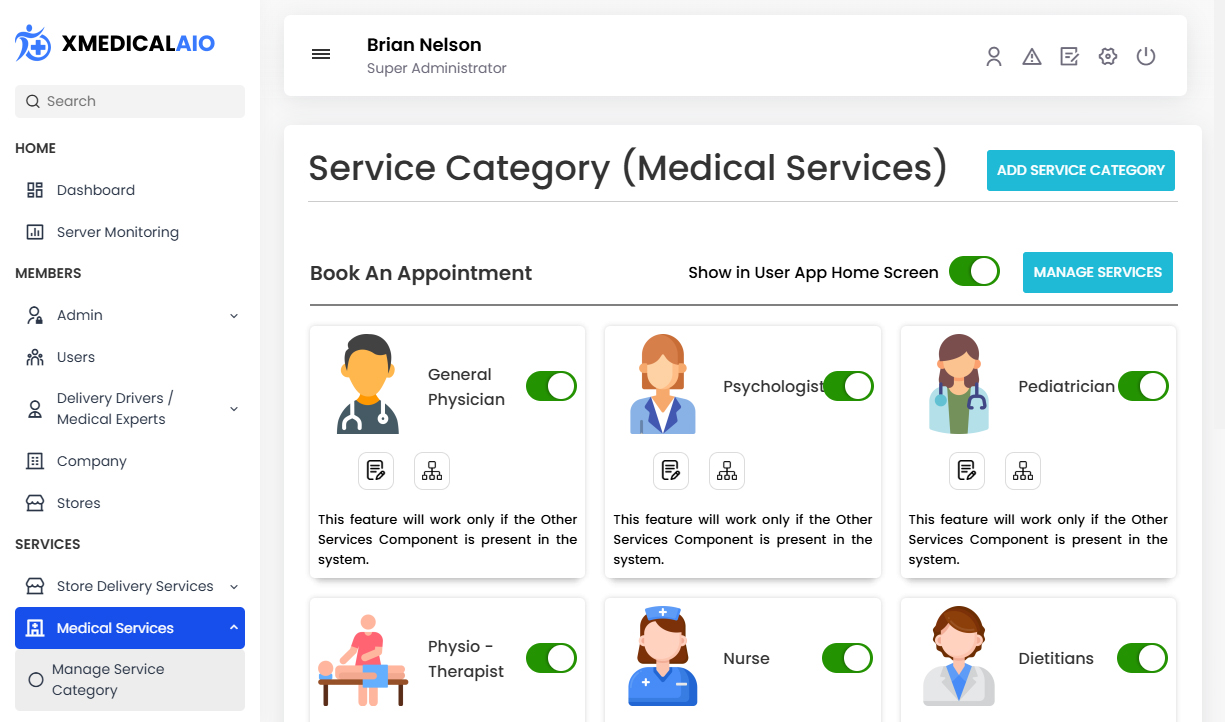Viewport: 1225px width, 722px height.
Task: Click the warning triangle alert icon
Action: point(1031,57)
